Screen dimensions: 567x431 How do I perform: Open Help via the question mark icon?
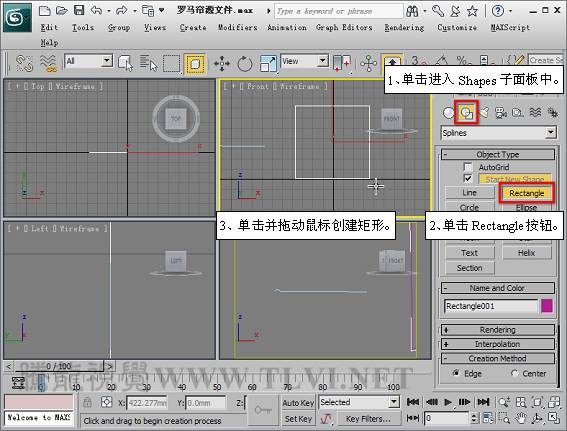coord(498,11)
